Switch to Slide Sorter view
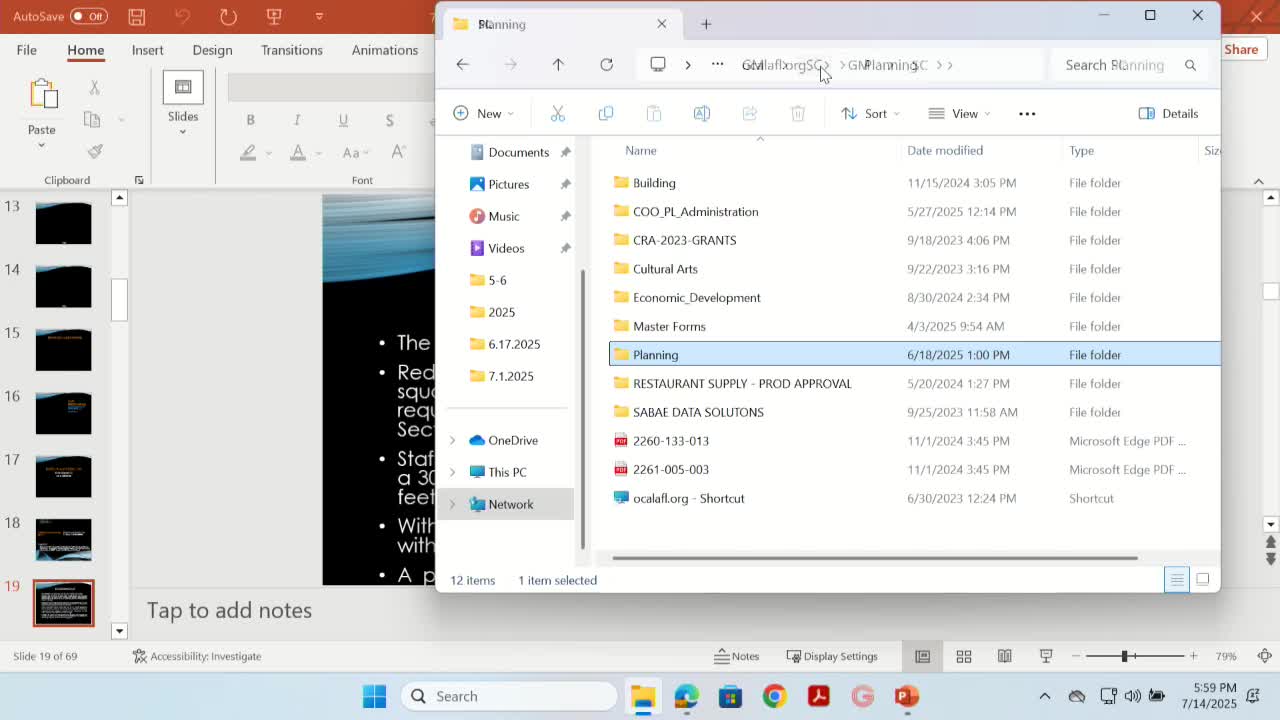1280x720 pixels. point(963,656)
